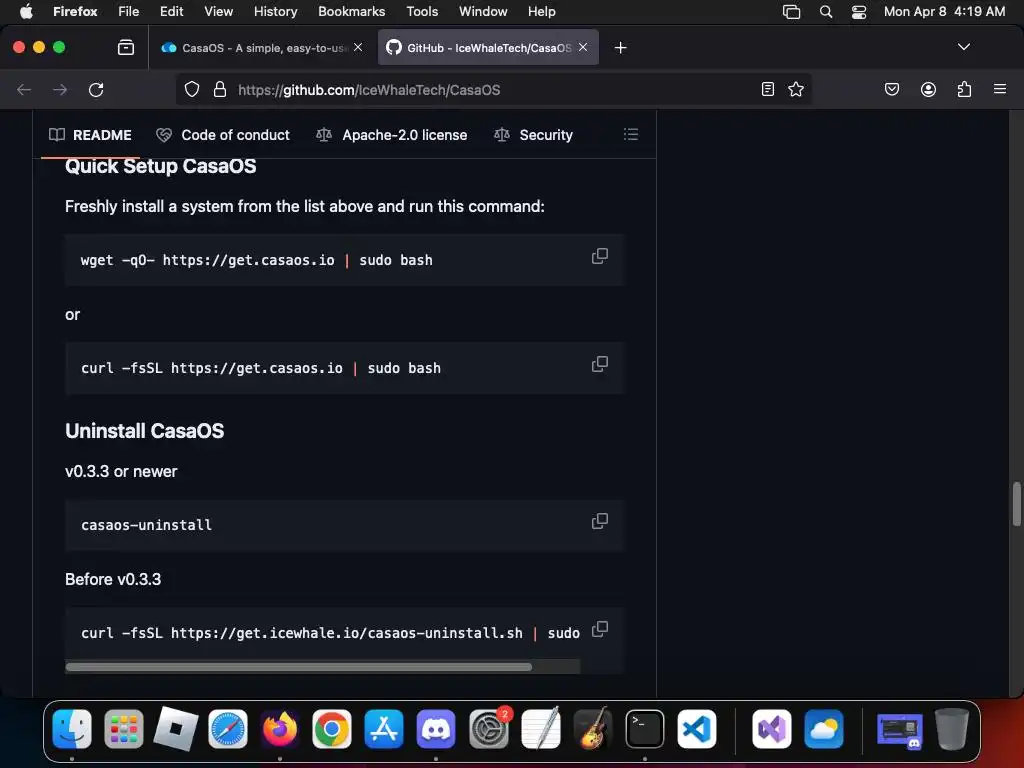
Task: Open Discord from the Dock
Action: tap(436, 729)
